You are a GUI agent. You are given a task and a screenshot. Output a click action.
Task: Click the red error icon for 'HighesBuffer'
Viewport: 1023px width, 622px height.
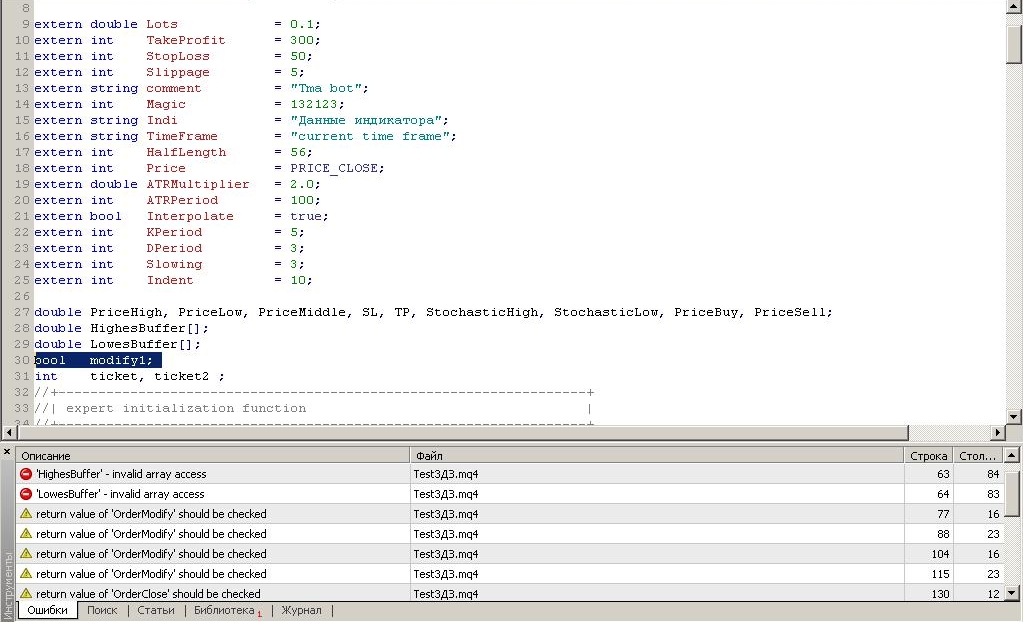coord(26,474)
